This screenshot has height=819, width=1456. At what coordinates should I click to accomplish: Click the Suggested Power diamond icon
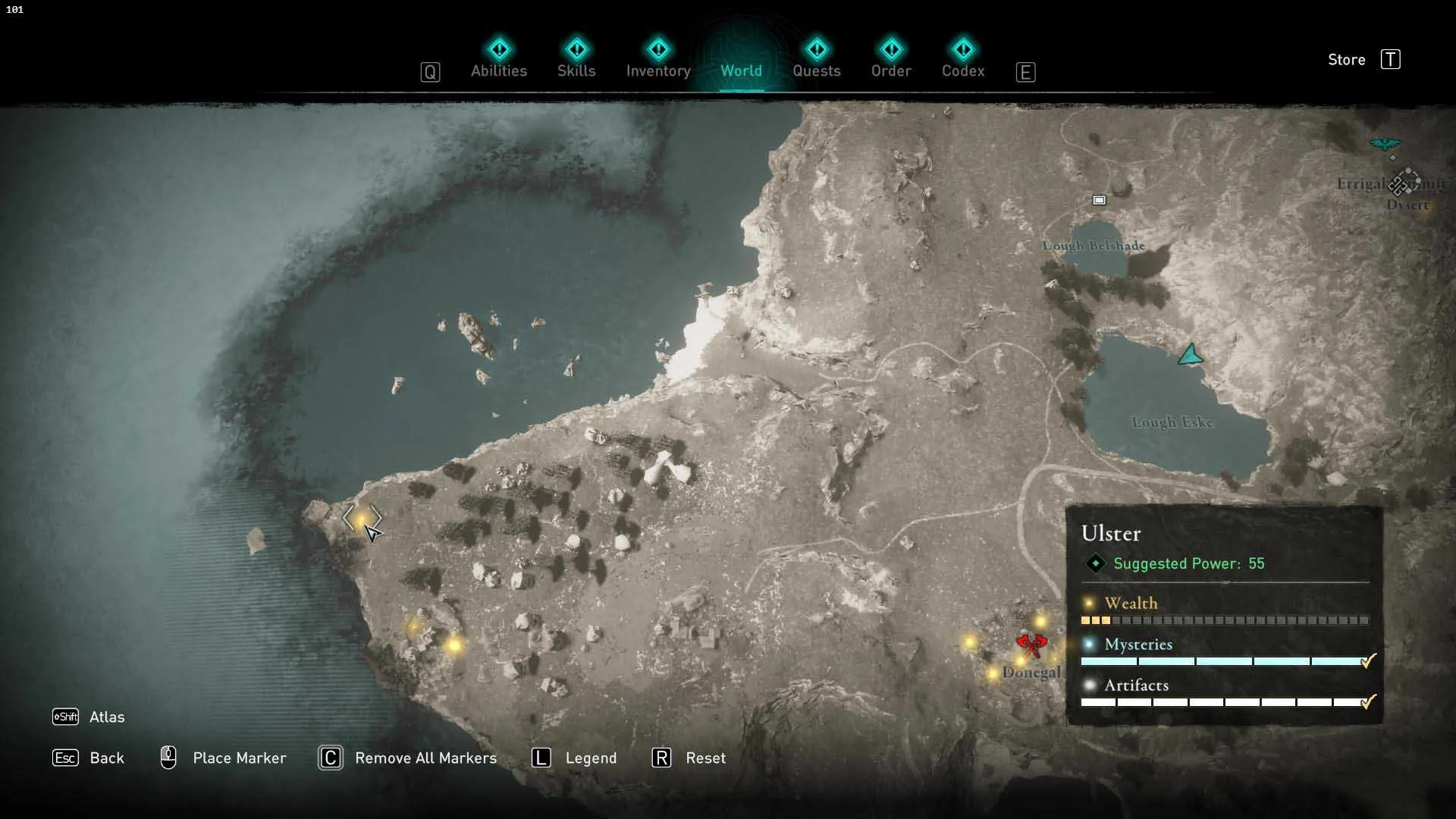[1095, 563]
